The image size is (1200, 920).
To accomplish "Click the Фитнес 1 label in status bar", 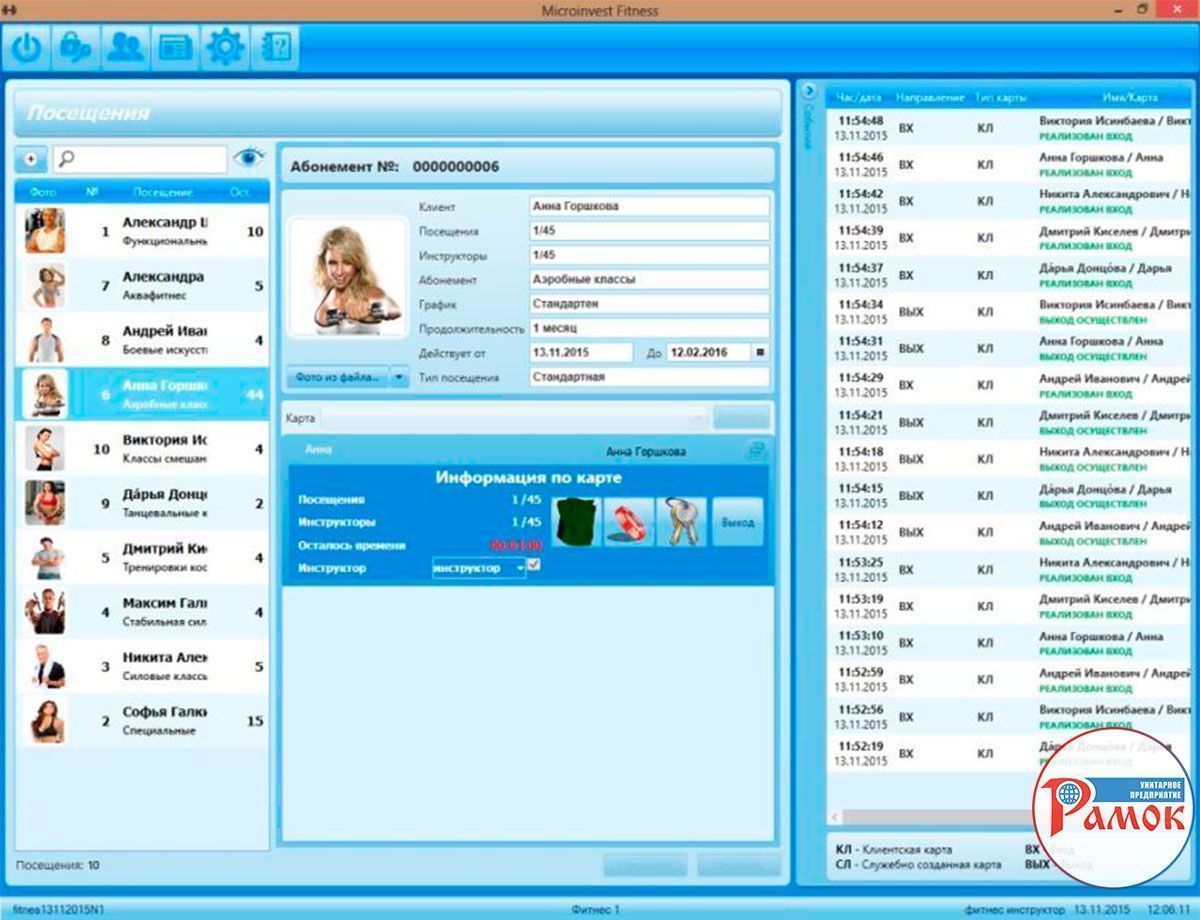I will pos(595,909).
